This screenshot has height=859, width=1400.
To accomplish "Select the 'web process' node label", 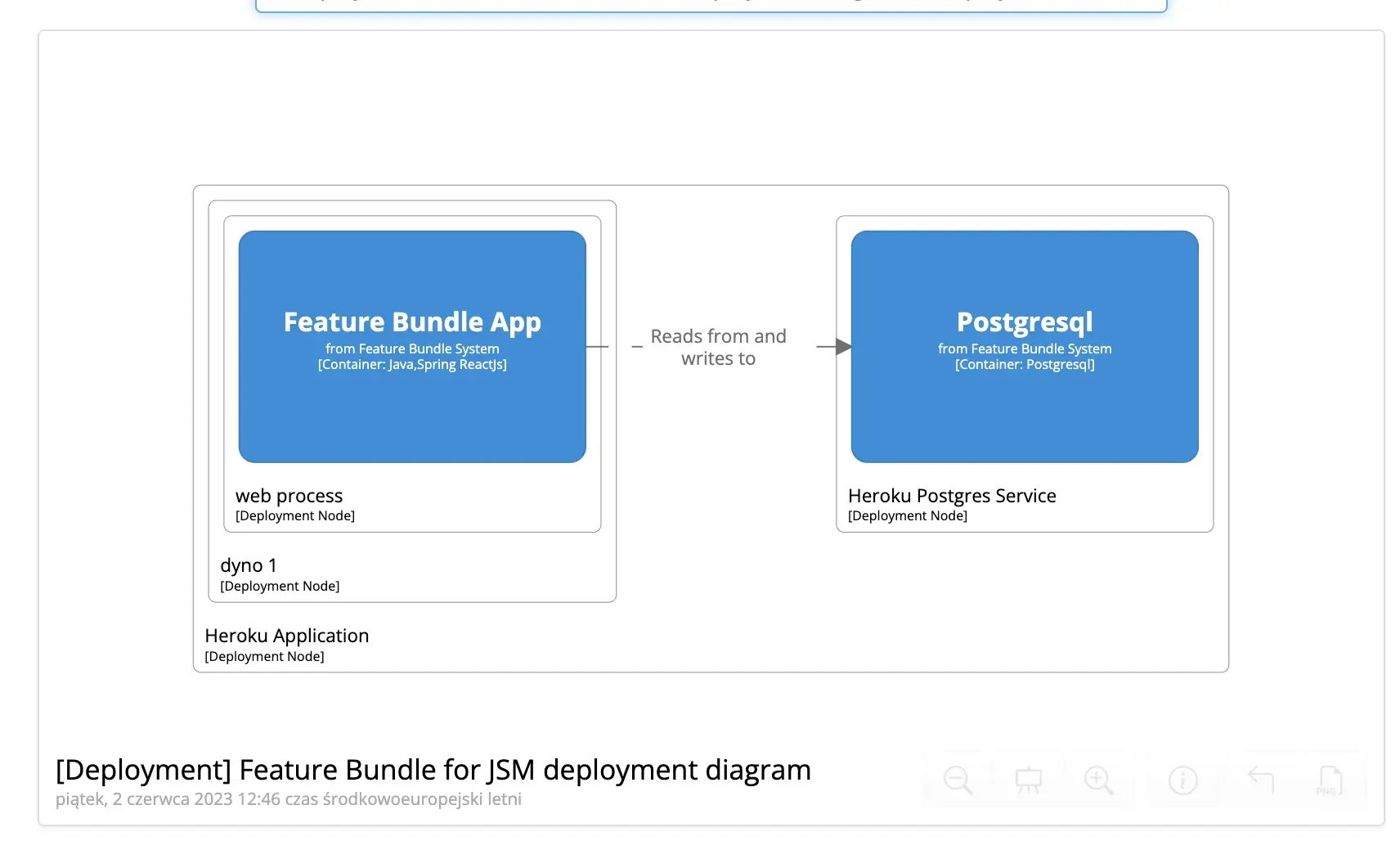I will click(289, 496).
